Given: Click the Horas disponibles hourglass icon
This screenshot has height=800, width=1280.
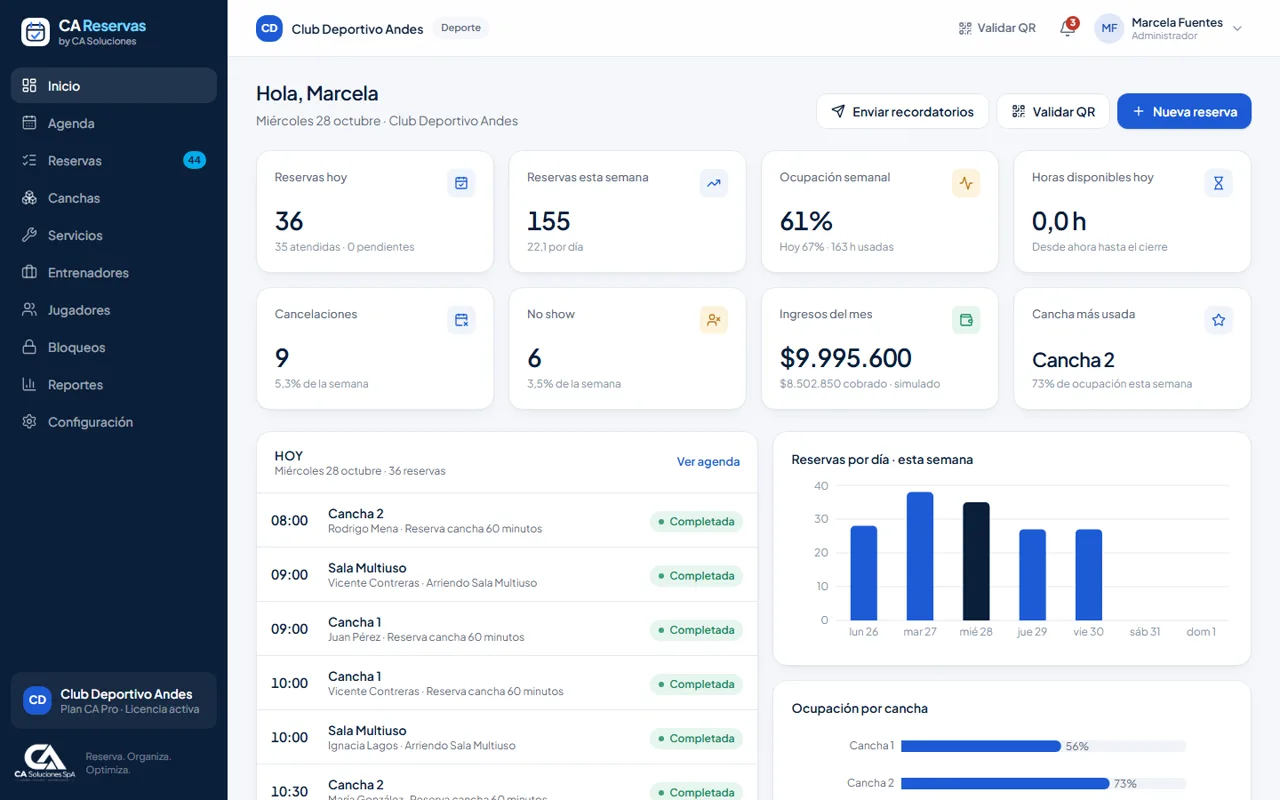Looking at the screenshot, I should 1218,183.
